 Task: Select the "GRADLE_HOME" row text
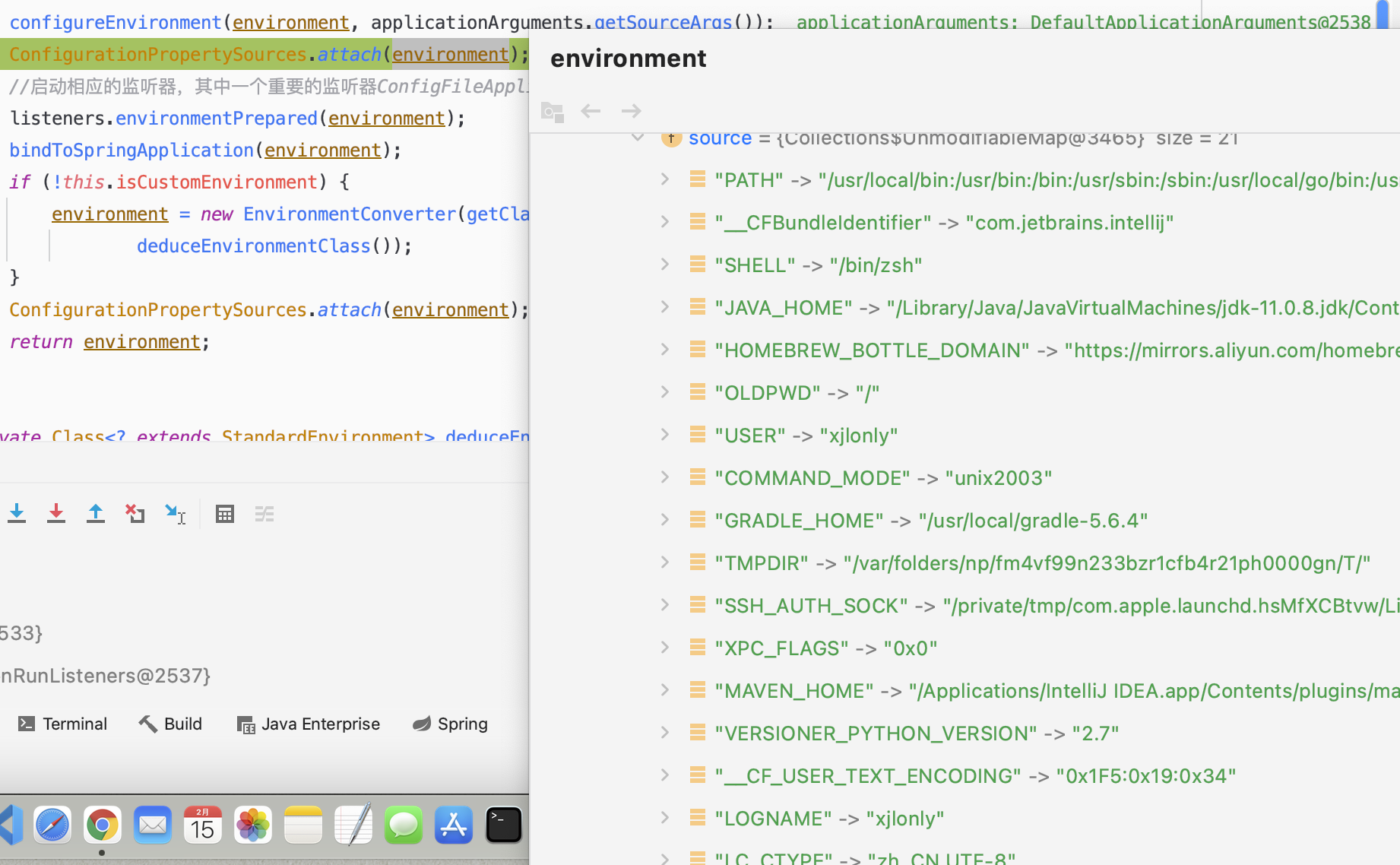[x=931, y=521]
